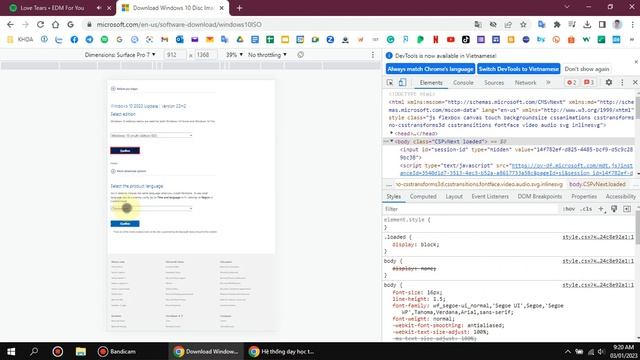Open the No throttling dropdown
The height and width of the screenshot is (360, 640).
[x=267, y=55]
